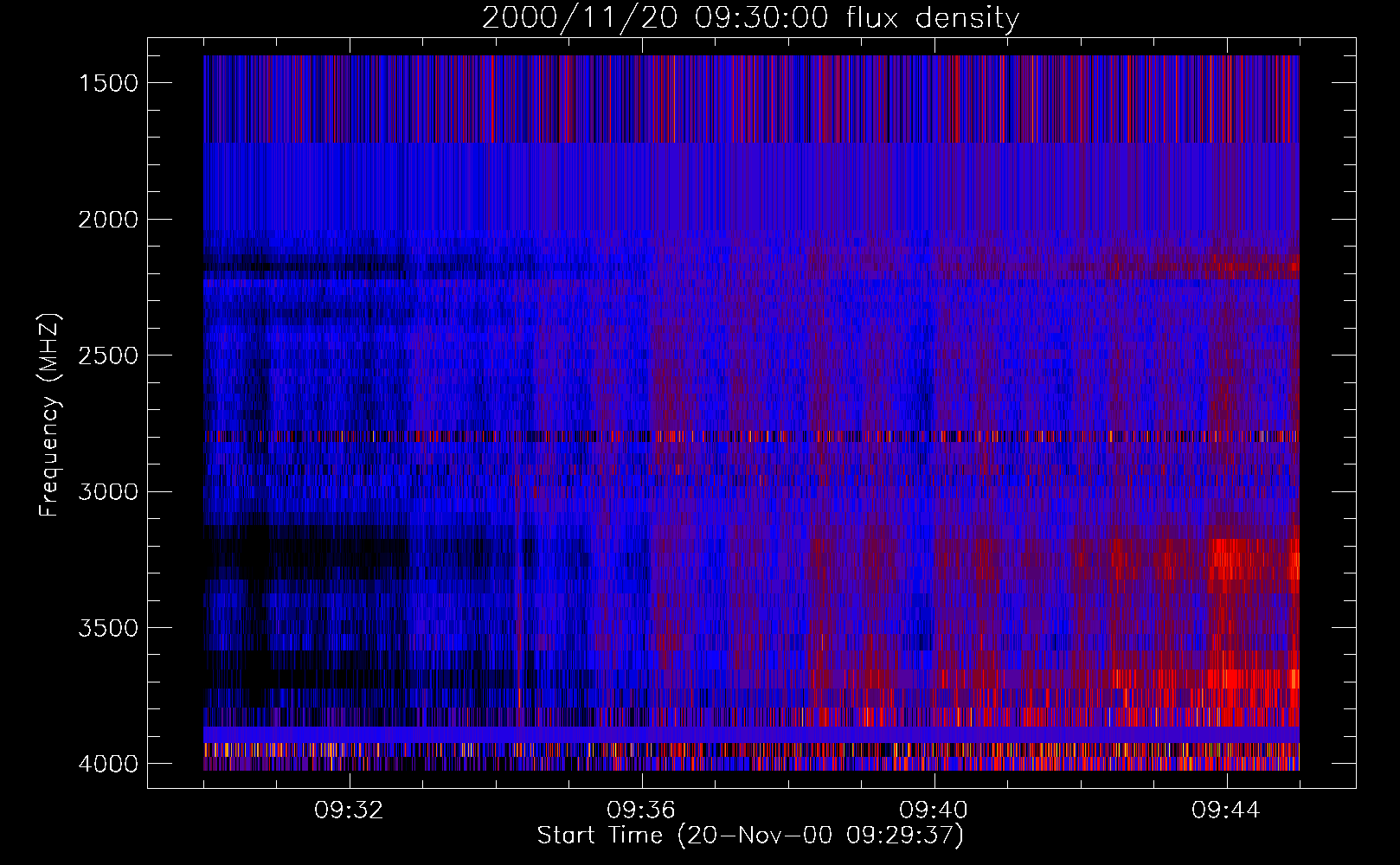Click the 4000 frequency tick label
The height and width of the screenshot is (865, 1400).
(108, 764)
